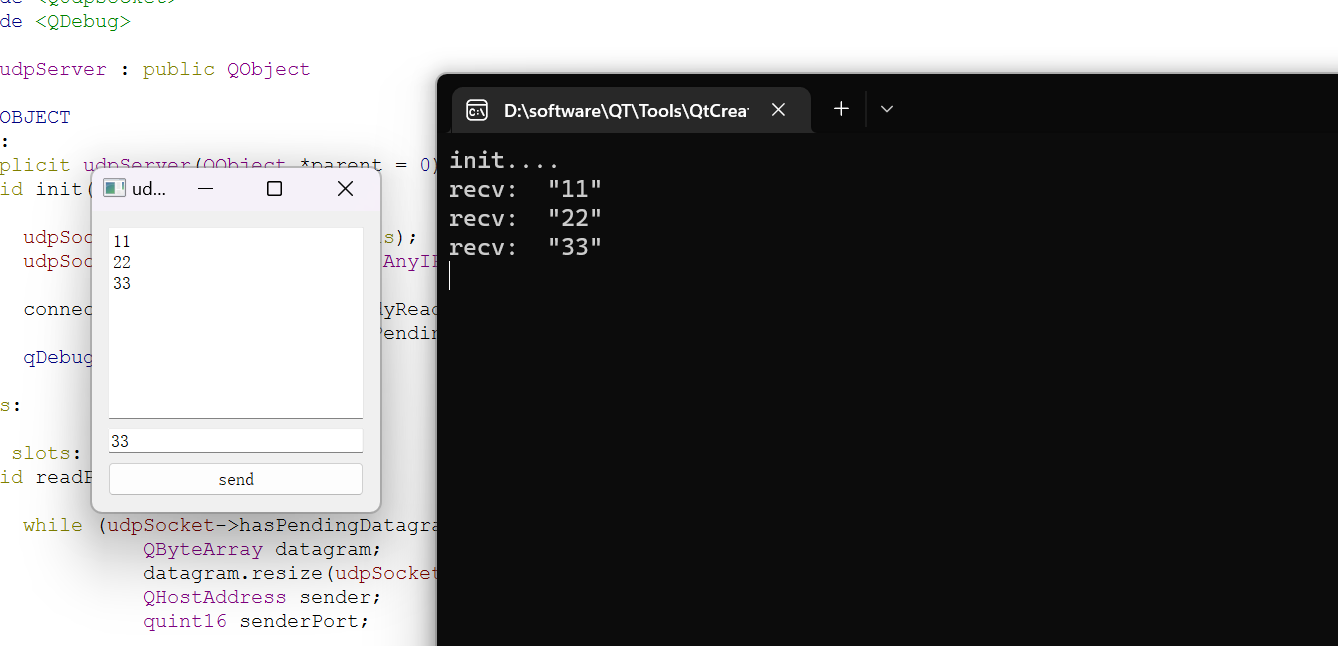
Task: Click the line '11' in the received list
Action: [x=121, y=240]
